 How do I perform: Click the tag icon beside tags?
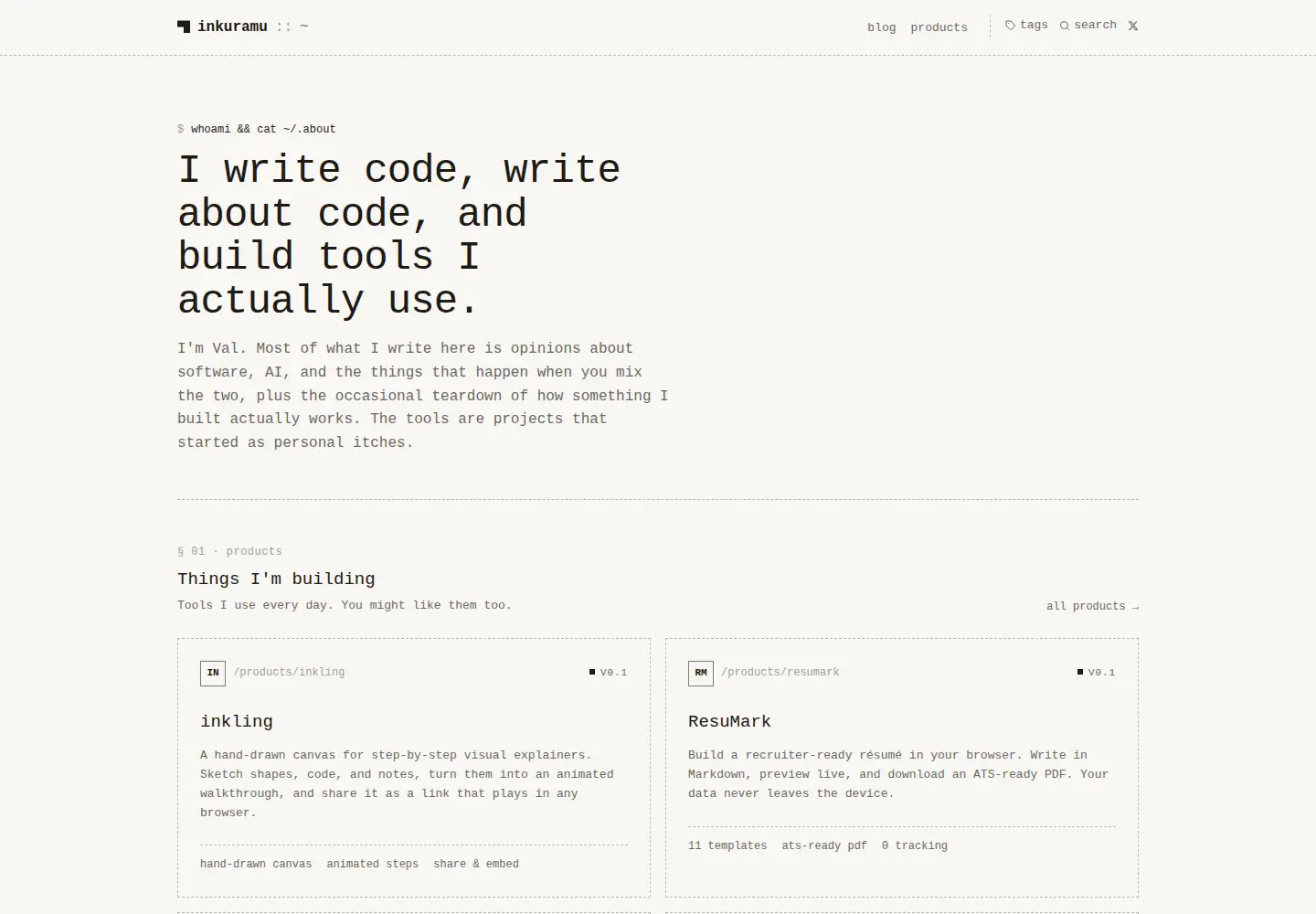click(x=1010, y=26)
